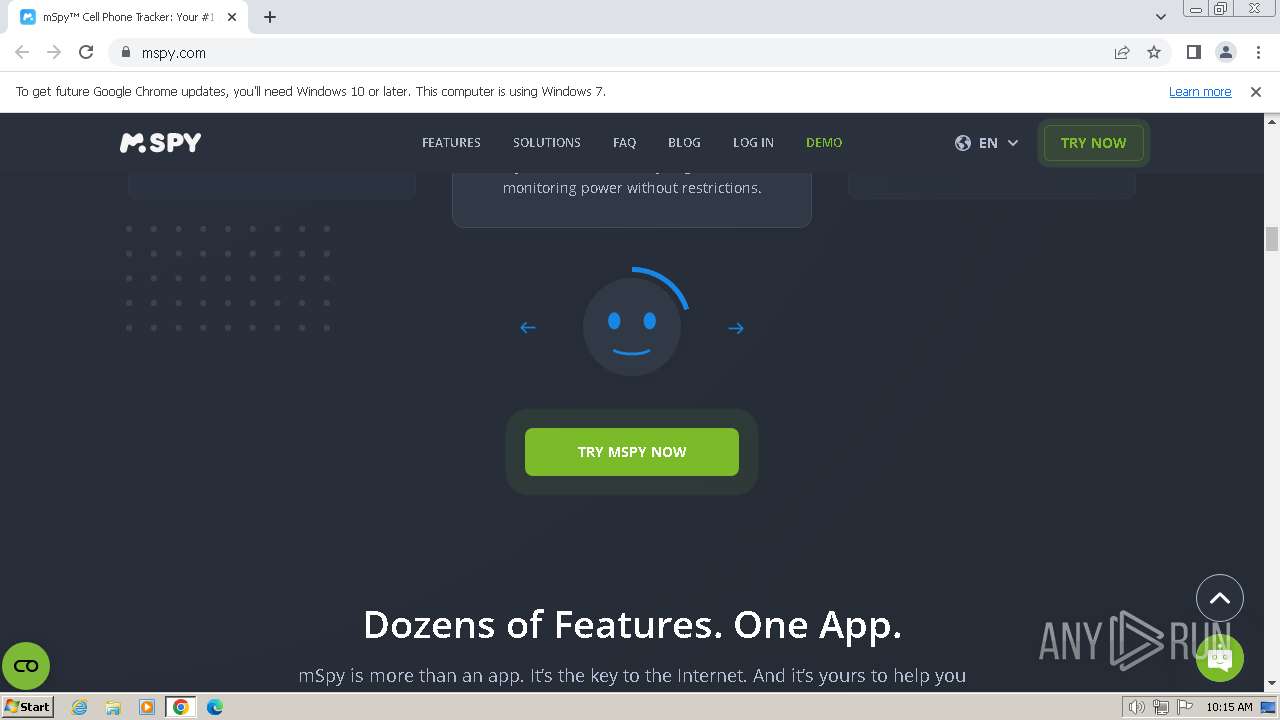Click the Chrome taskbar icon
The image size is (1280, 720).
coord(181,707)
